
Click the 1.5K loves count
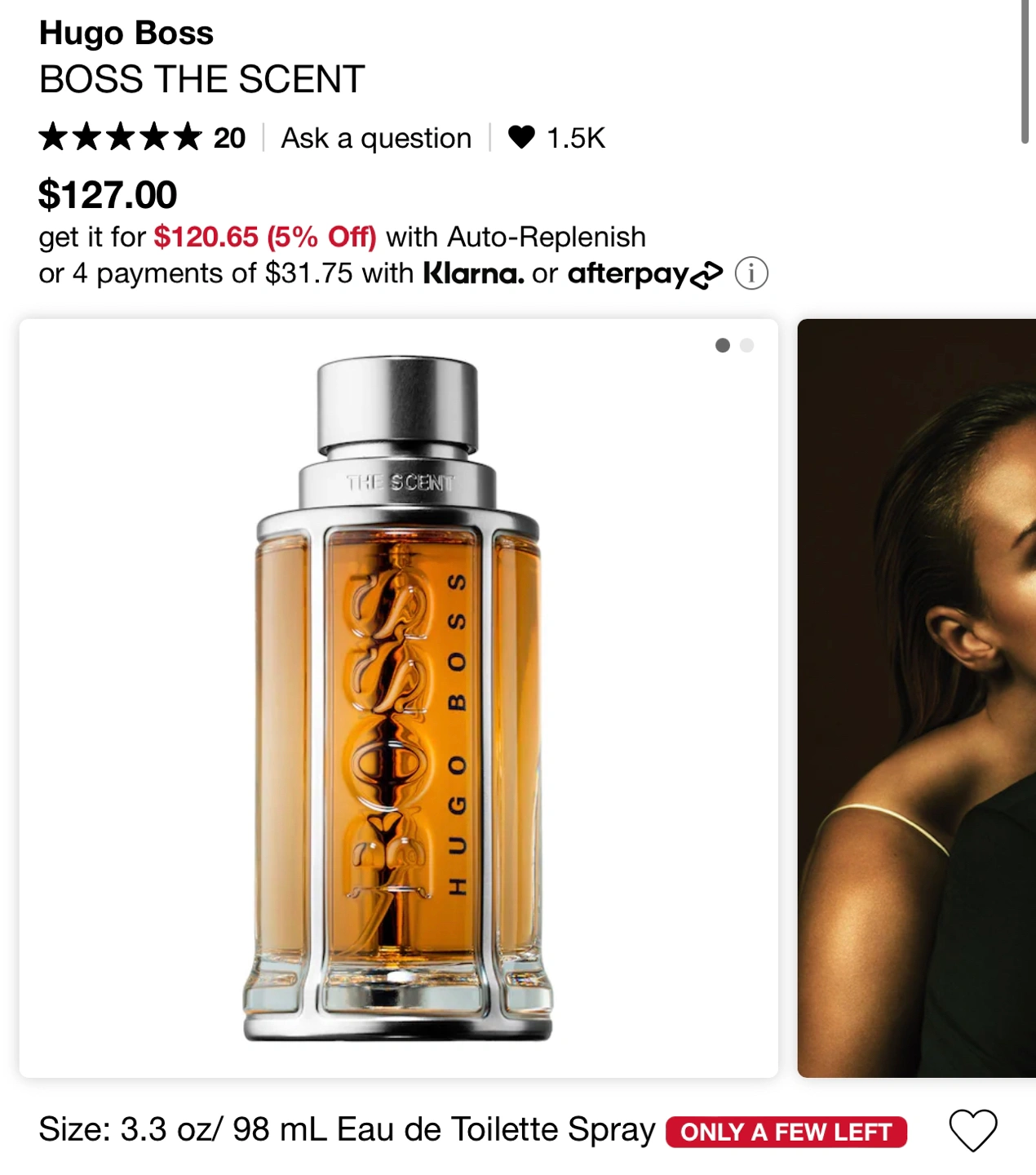pyautogui.click(x=576, y=138)
